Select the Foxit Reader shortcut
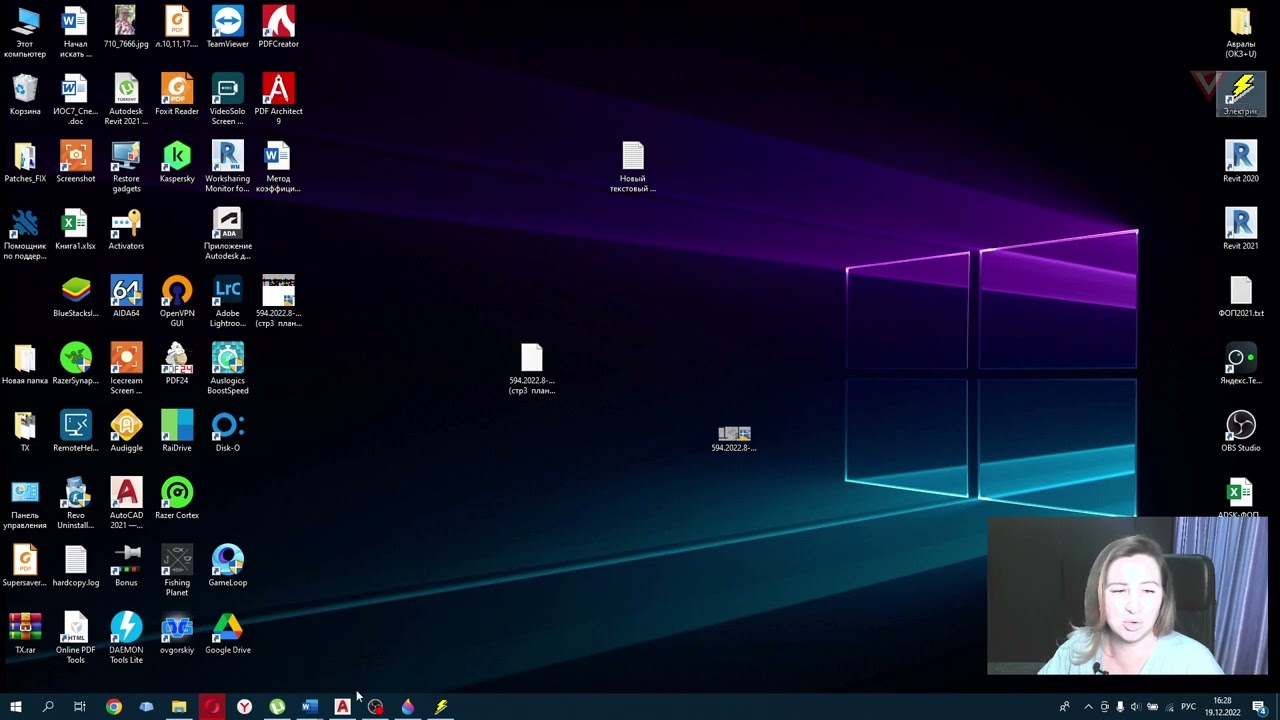This screenshot has width=1280, height=720. click(x=177, y=94)
